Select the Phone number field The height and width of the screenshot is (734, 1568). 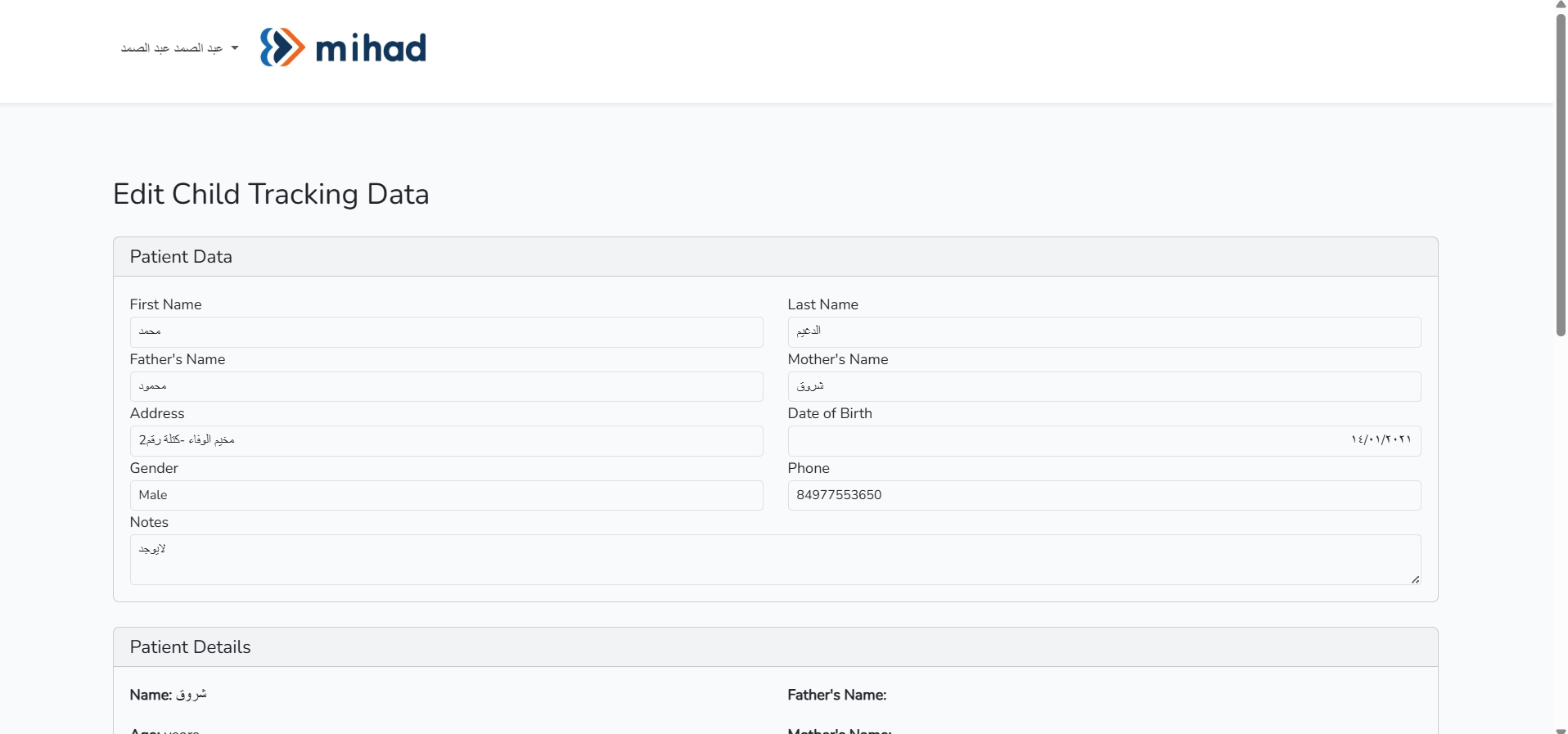coord(1104,495)
